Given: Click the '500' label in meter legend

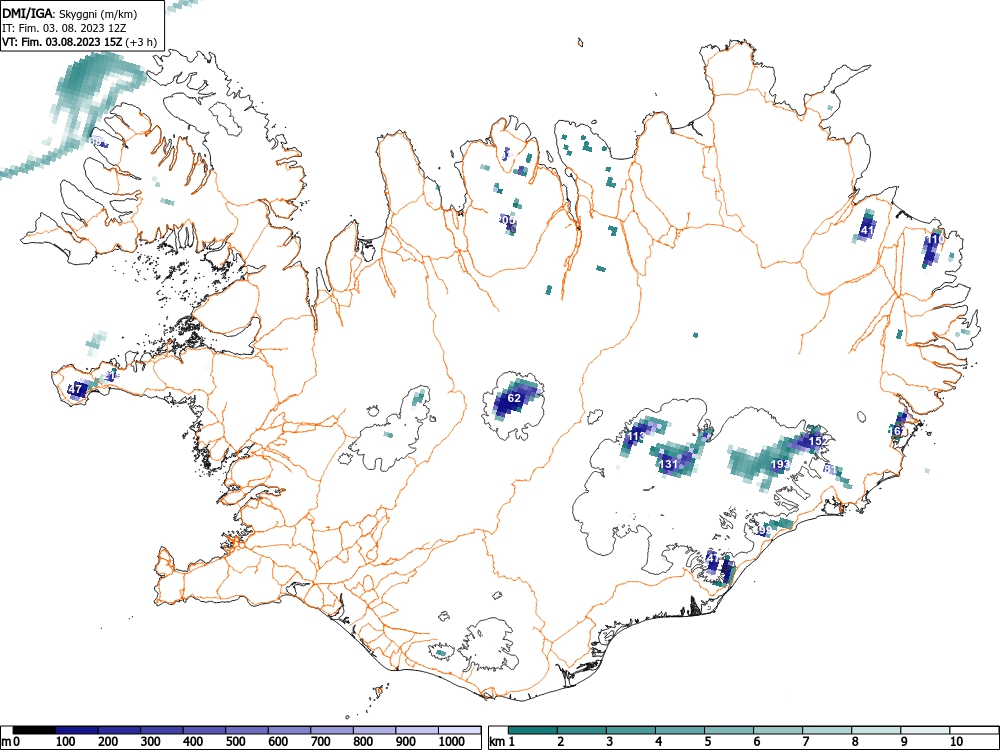Looking at the screenshot, I should pos(236,742).
